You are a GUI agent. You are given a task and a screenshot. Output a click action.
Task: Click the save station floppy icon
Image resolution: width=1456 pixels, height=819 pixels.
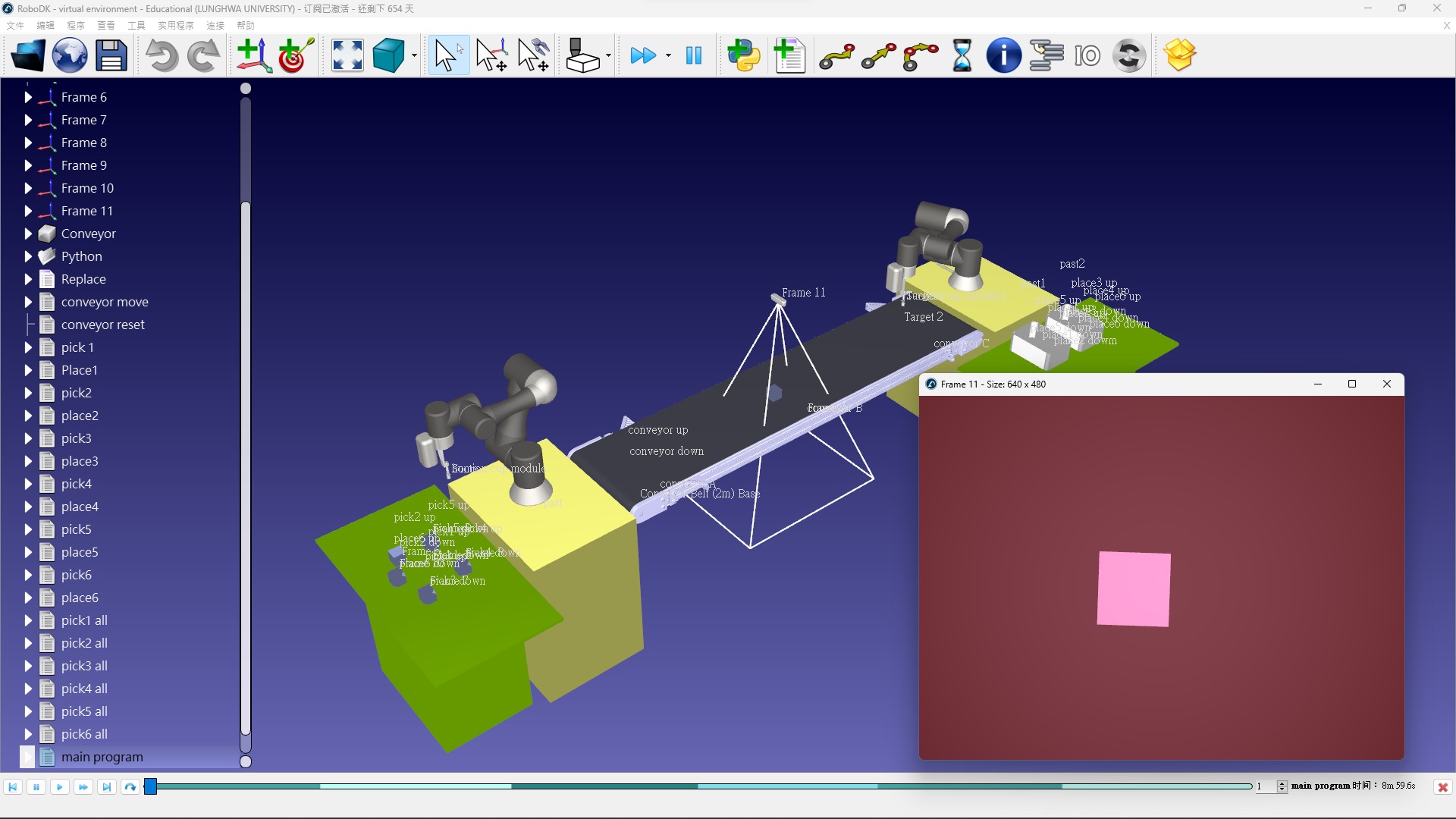click(x=111, y=55)
